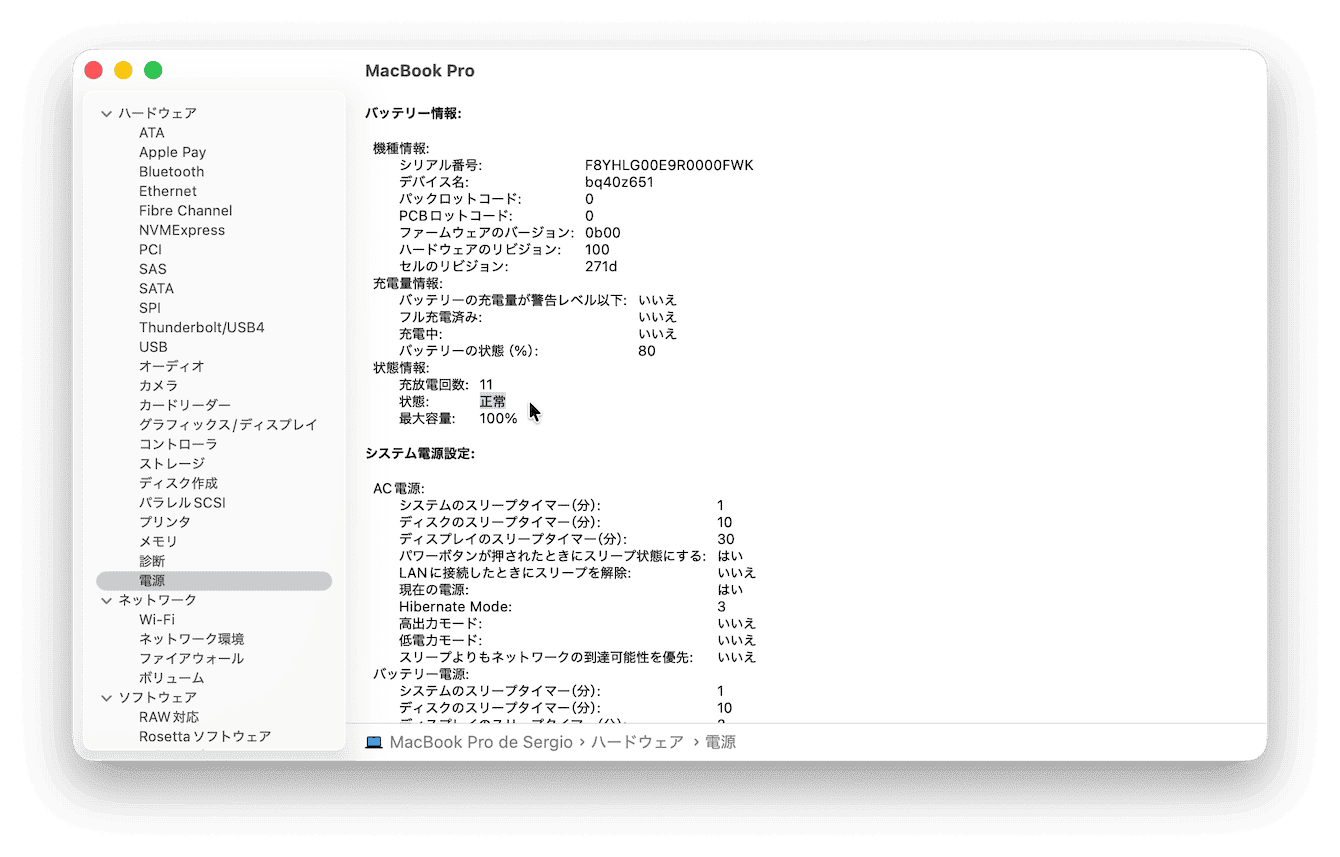Click the AC電源 label
The height and width of the screenshot is (857, 1340).
399,488
